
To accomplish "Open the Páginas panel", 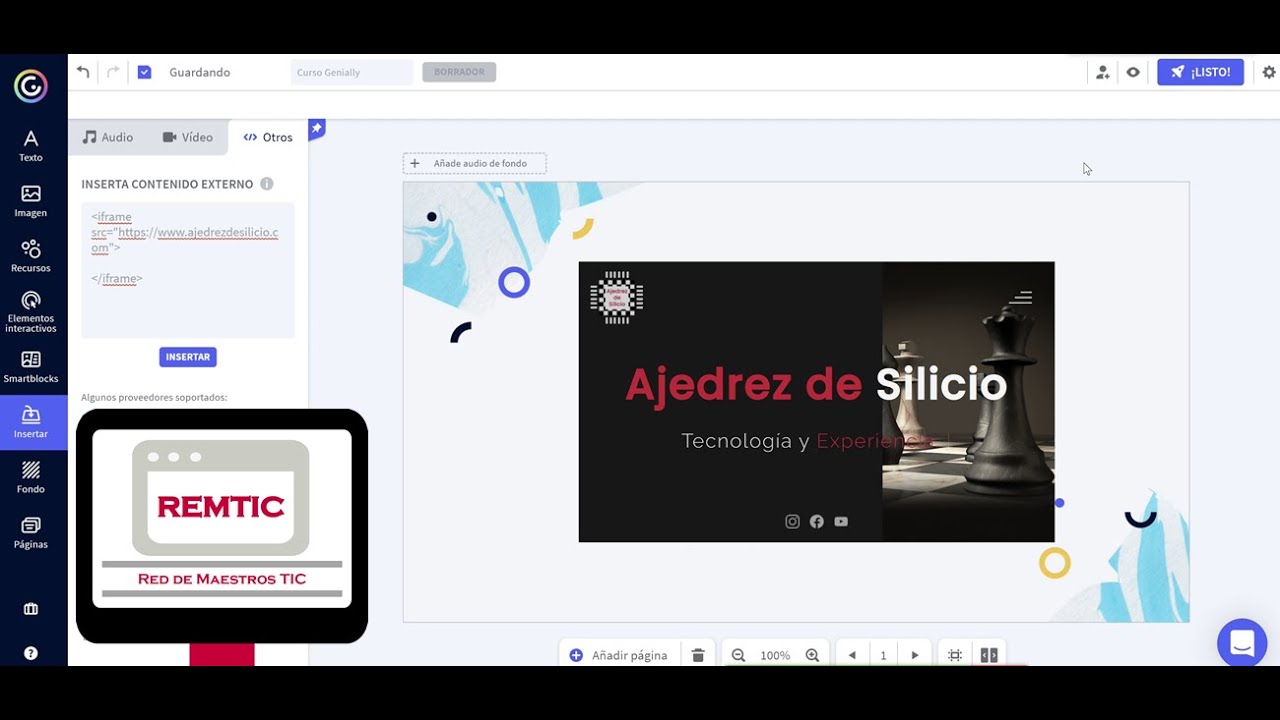I will [x=31, y=532].
